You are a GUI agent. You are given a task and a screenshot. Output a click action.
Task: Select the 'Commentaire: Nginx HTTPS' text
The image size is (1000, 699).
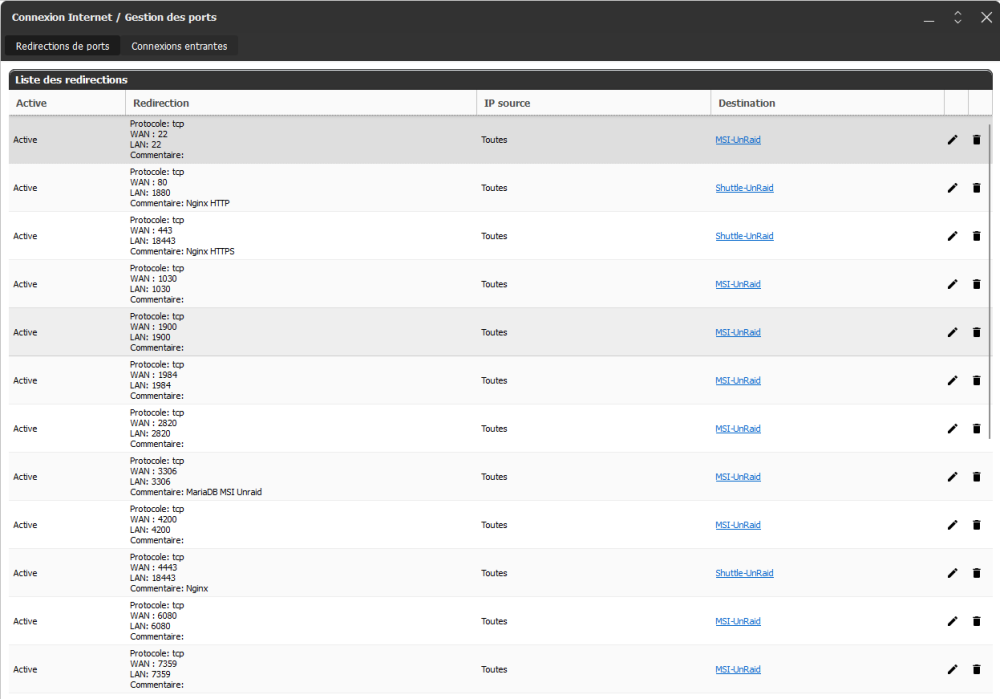click(x=182, y=251)
